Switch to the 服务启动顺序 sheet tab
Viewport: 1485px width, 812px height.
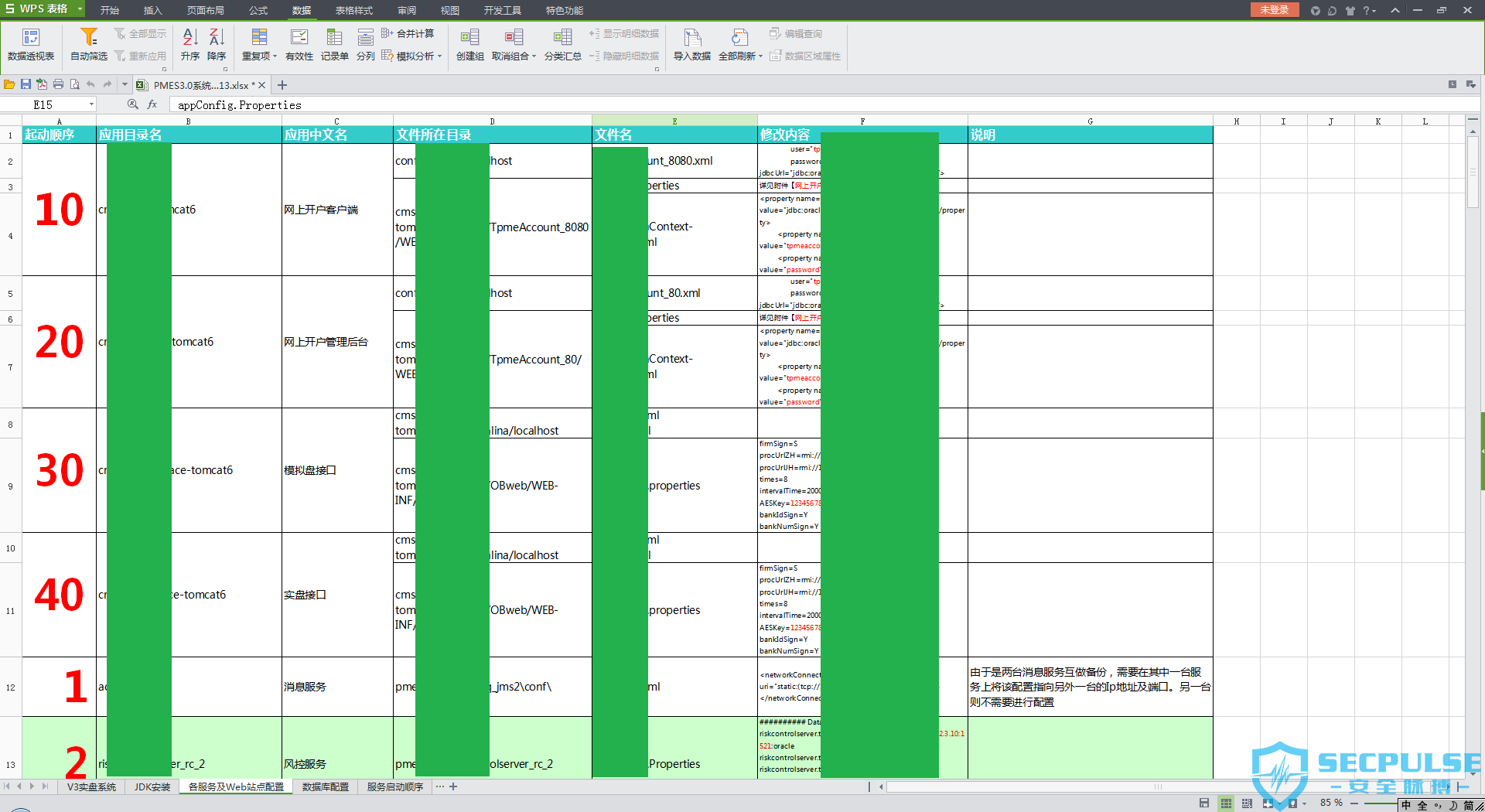[x=395, y=786]
